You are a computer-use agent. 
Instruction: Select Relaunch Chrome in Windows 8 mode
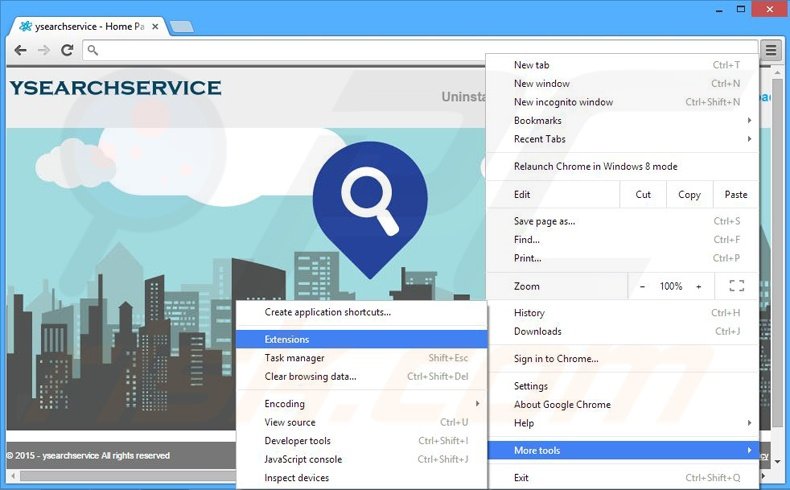624,166
